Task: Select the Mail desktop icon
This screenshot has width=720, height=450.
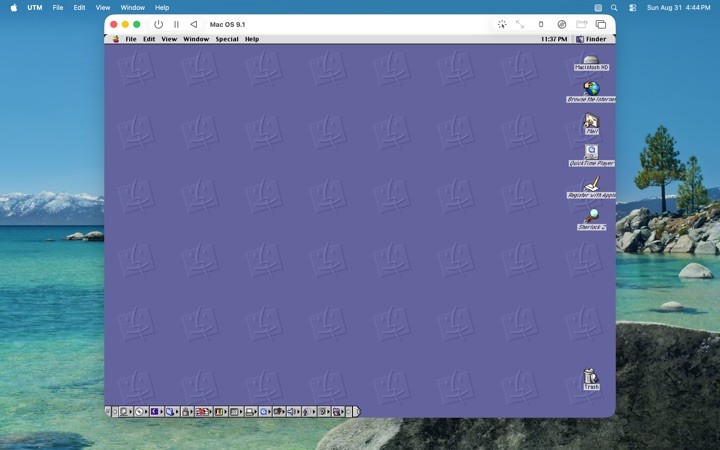Action: (x=591, y=124)
